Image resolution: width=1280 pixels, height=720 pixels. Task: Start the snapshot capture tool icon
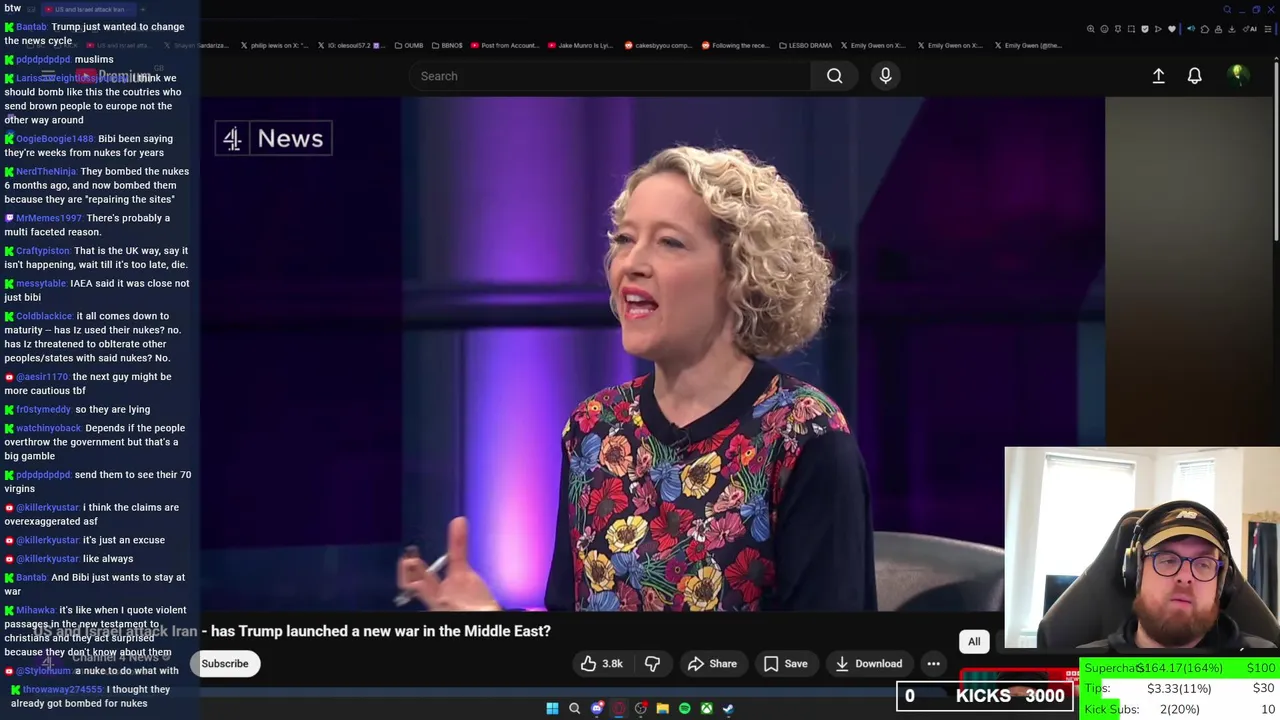(x=1131, y=29)
